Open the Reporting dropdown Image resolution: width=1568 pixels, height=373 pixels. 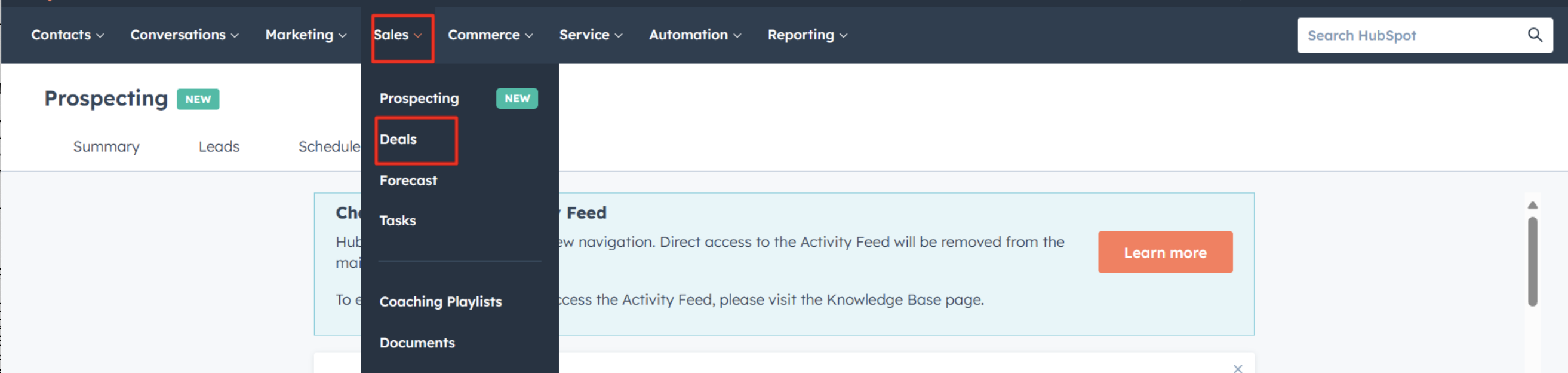[807, 35]
